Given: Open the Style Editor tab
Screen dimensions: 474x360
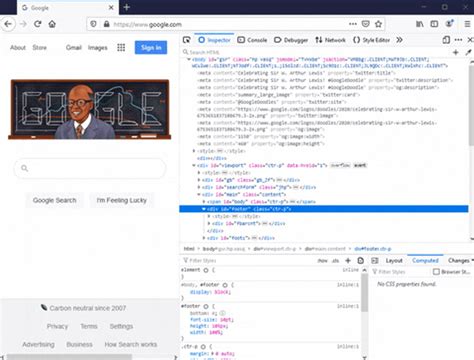Looking at the screenshot, I should coord(371,40).
